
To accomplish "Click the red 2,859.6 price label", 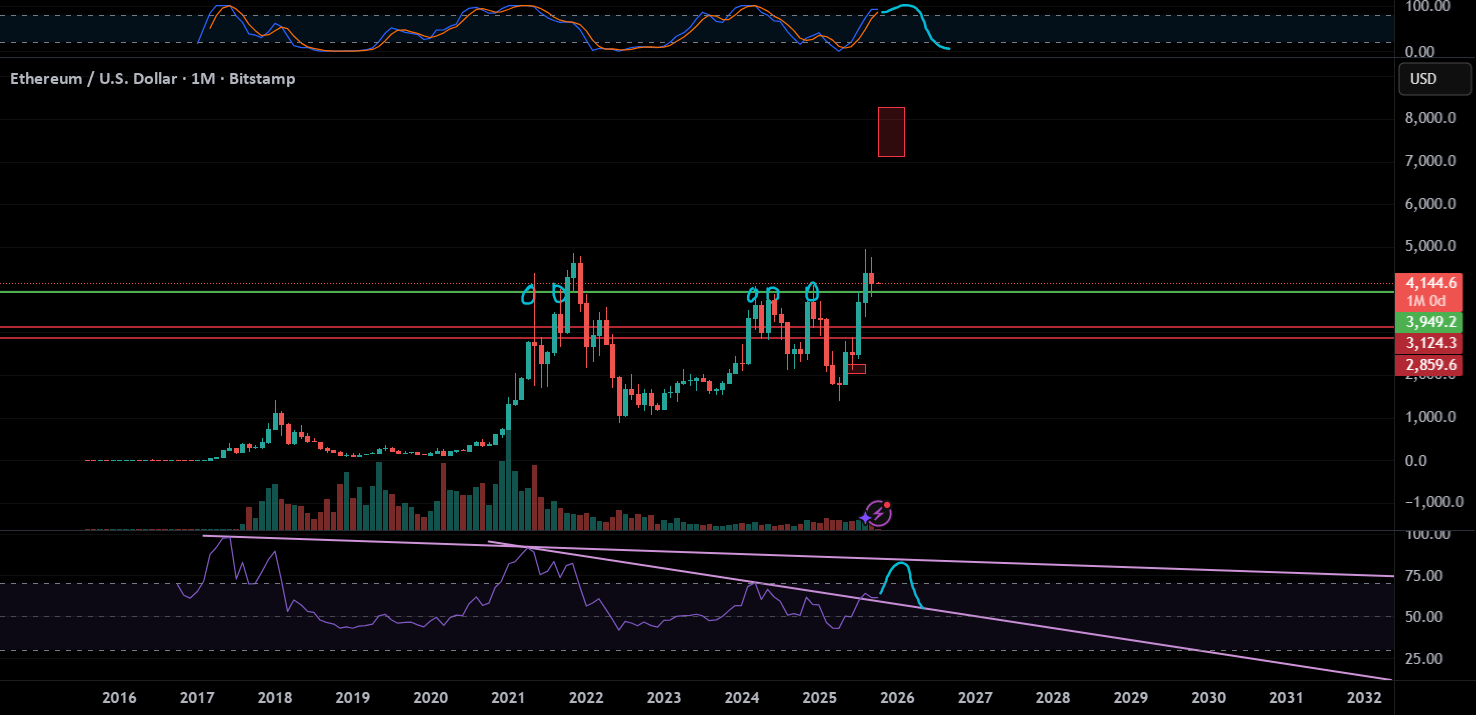I will point(1433,365).
